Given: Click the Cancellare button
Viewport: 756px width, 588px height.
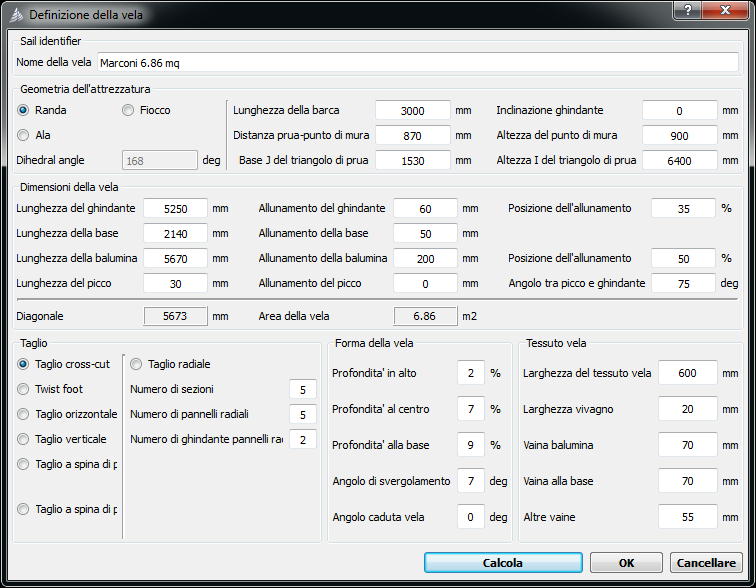Looking at the screenshot, I should point(706,562).
